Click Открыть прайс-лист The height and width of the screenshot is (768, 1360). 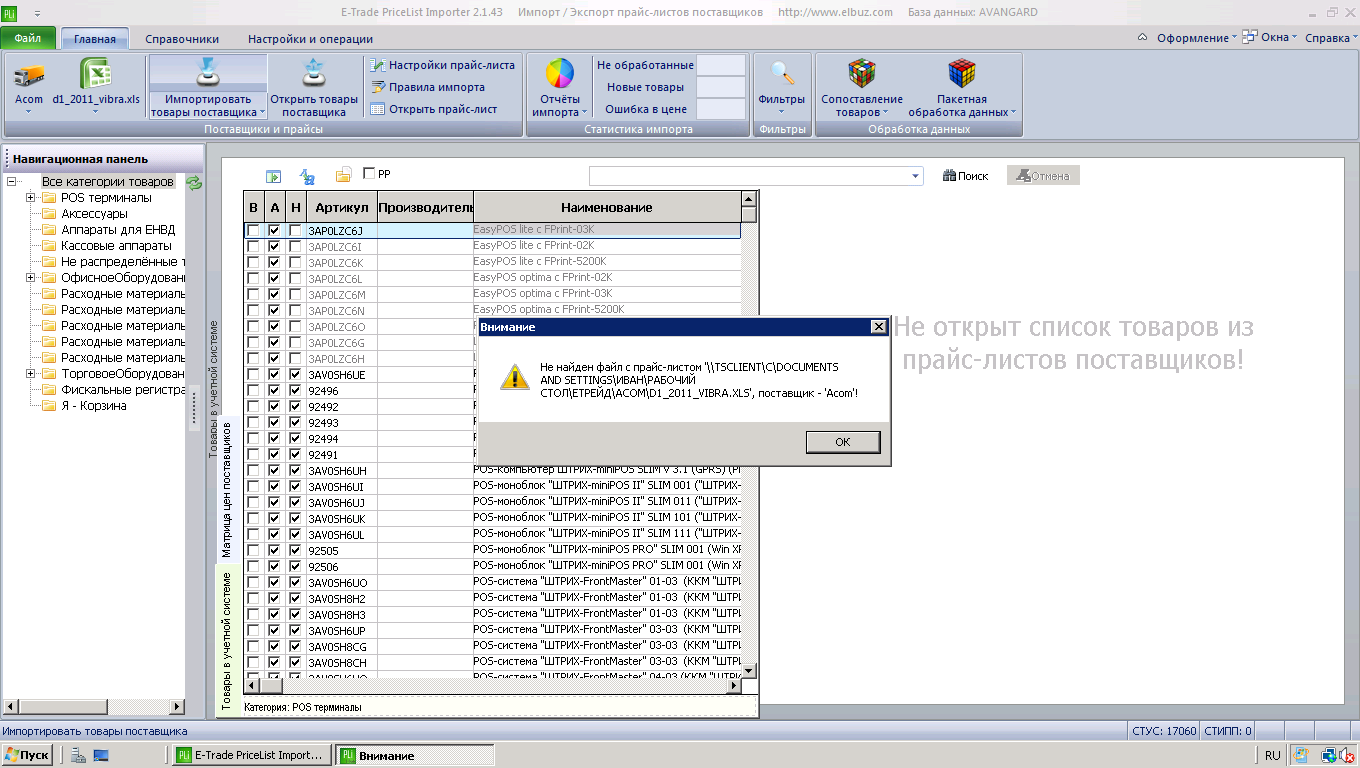tap(434, 109)
